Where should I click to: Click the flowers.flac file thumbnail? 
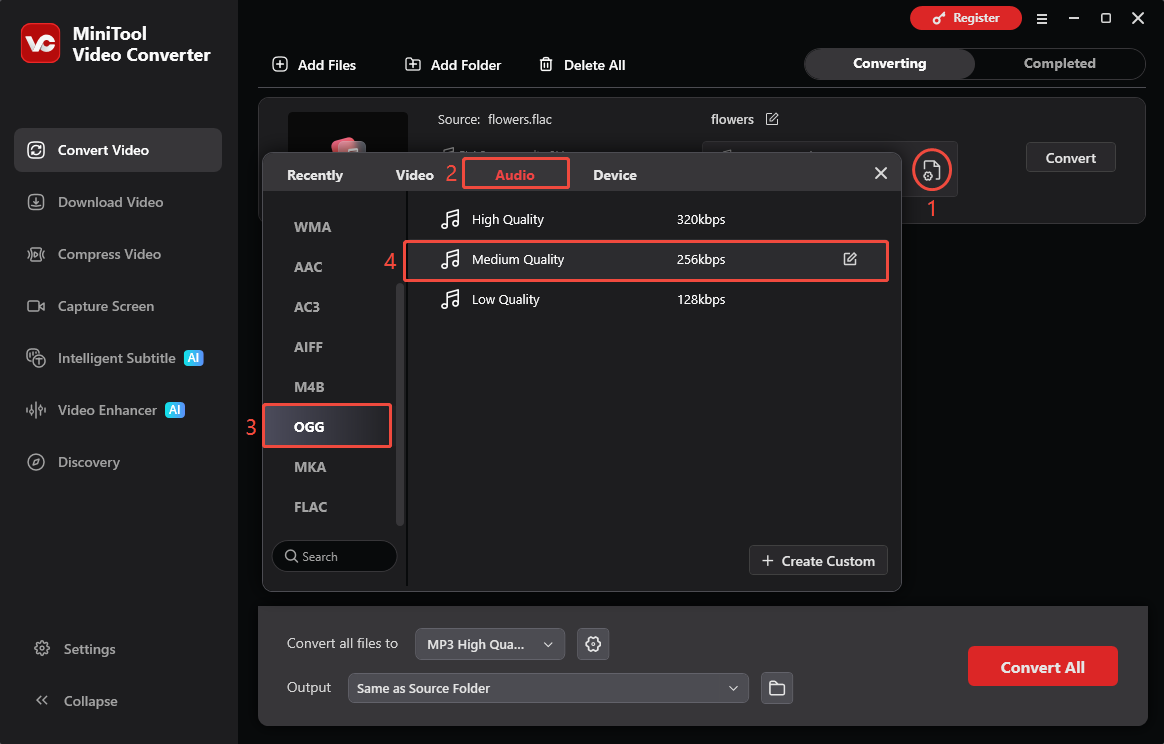point(347,134)
